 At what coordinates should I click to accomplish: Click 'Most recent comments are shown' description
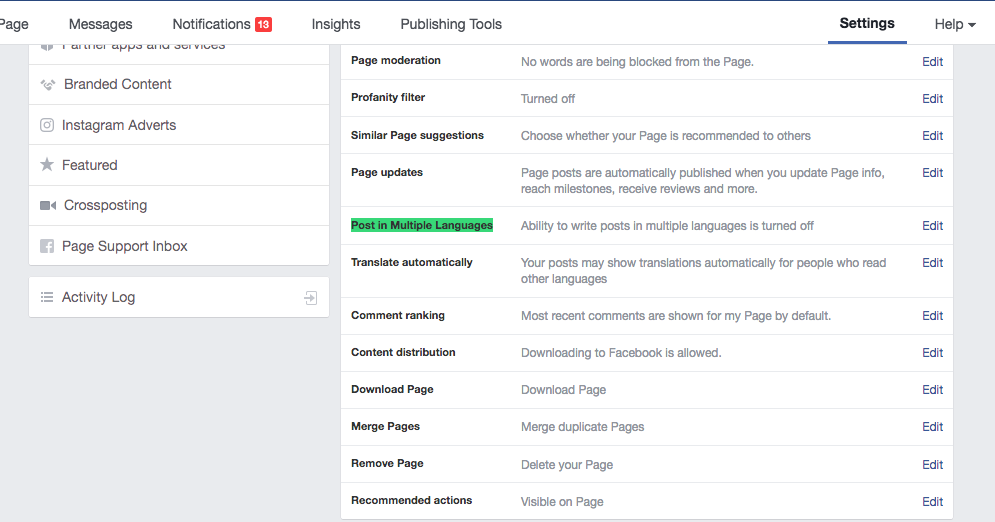pos(676,316)
